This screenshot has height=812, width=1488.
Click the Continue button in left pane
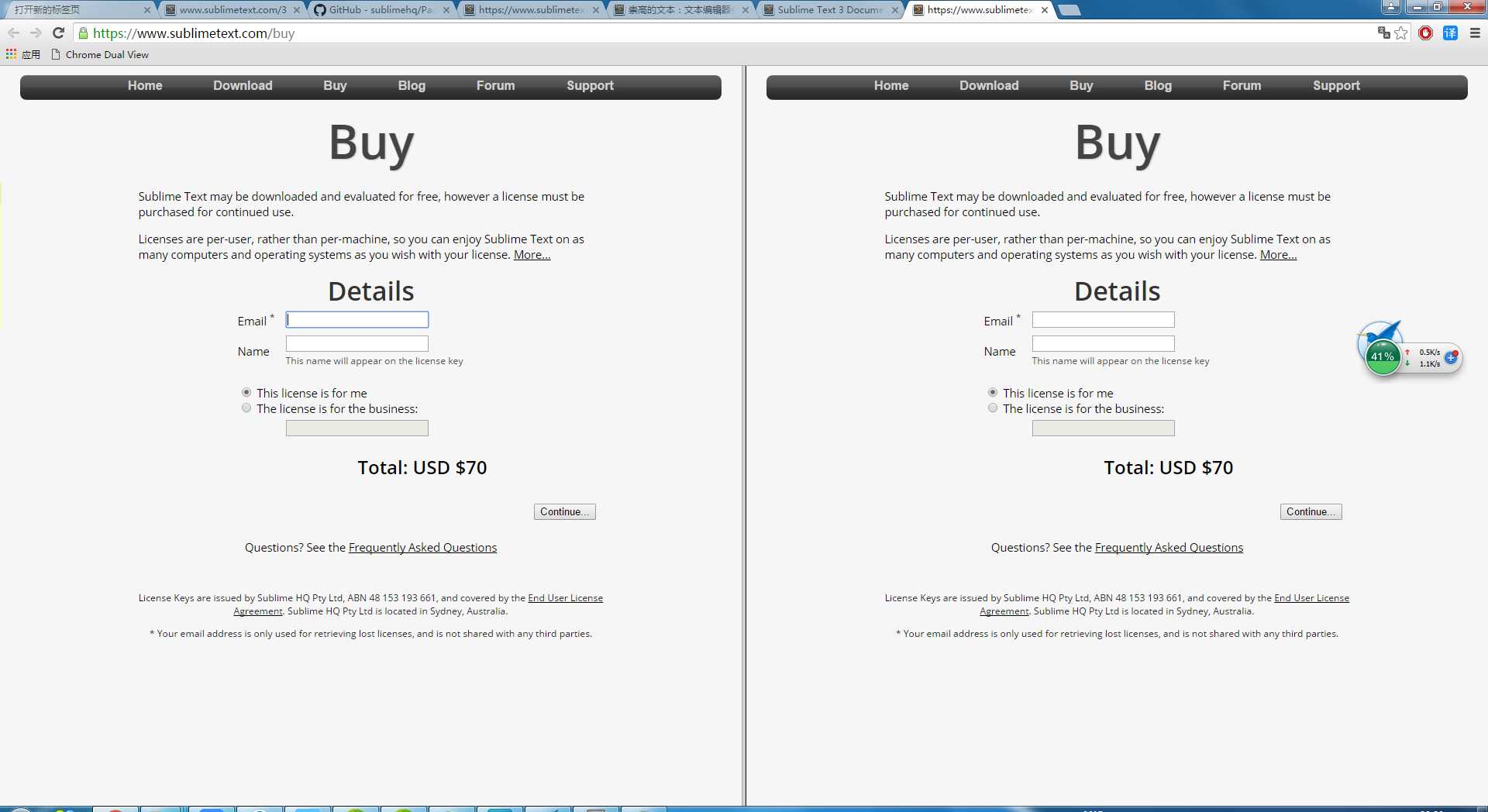[564, 512]
